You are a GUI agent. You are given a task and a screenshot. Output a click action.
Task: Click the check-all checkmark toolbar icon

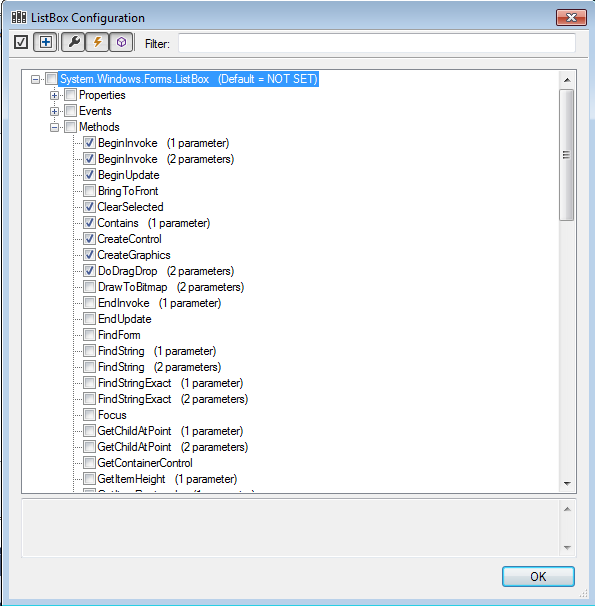pos(21,42)
